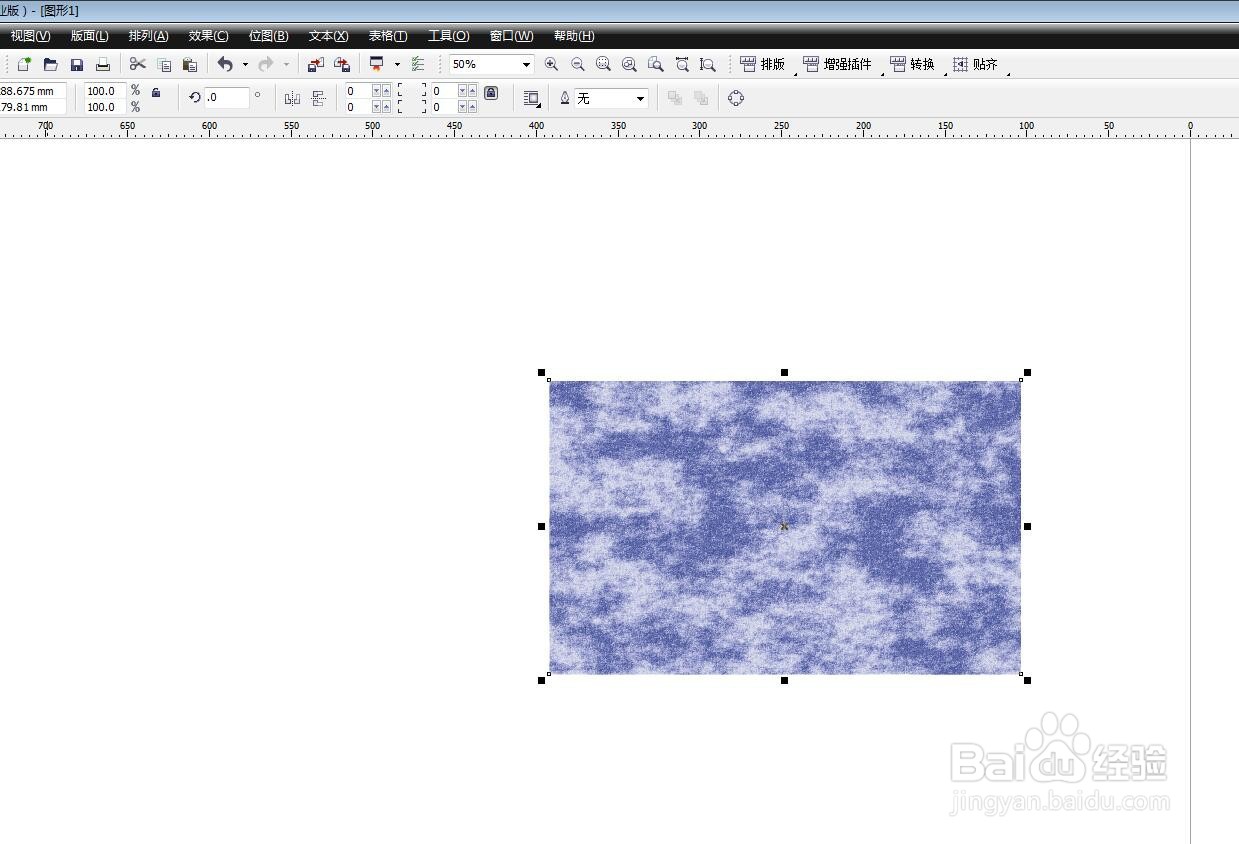Open the 版面(L) menu
The image size is (1239, 844).
tap(90, 36)
